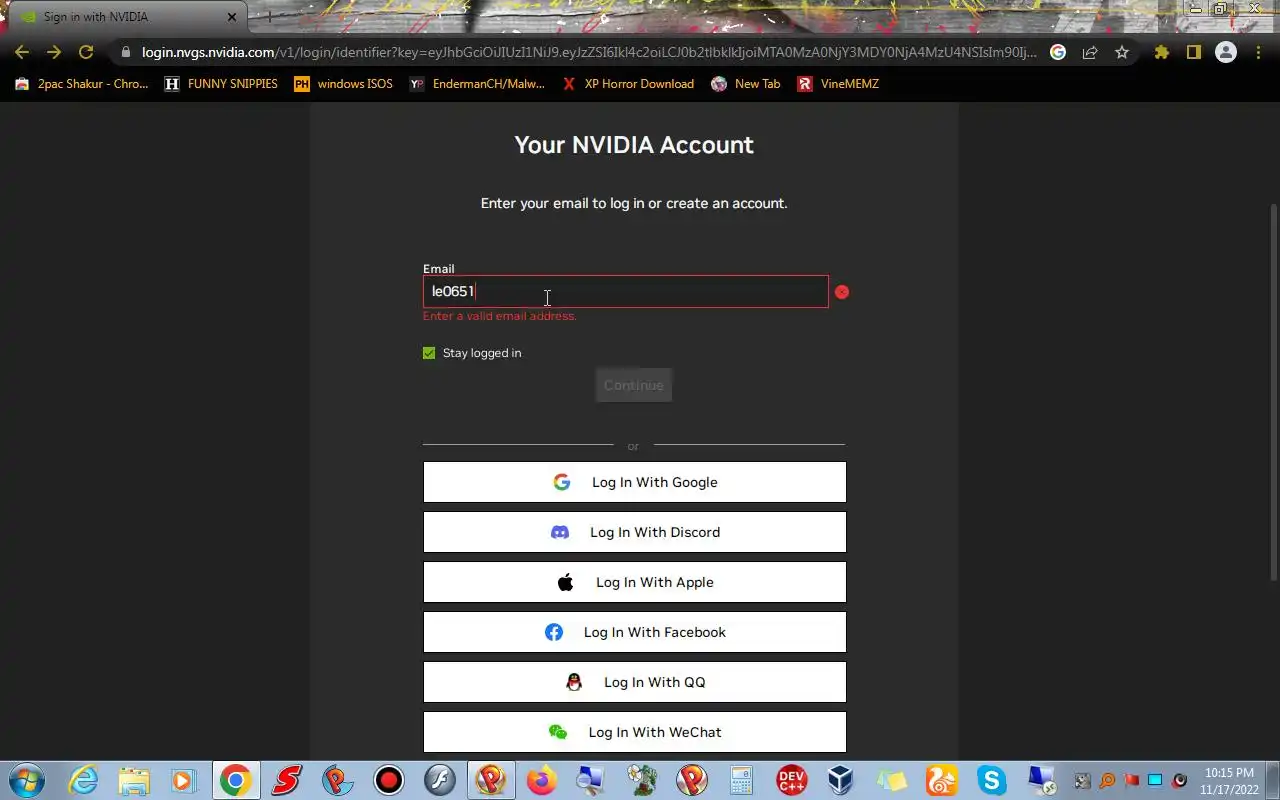Open the EndermanCH/Malw... bookmark
1280x800 pixels.
(x=477, y=84)
